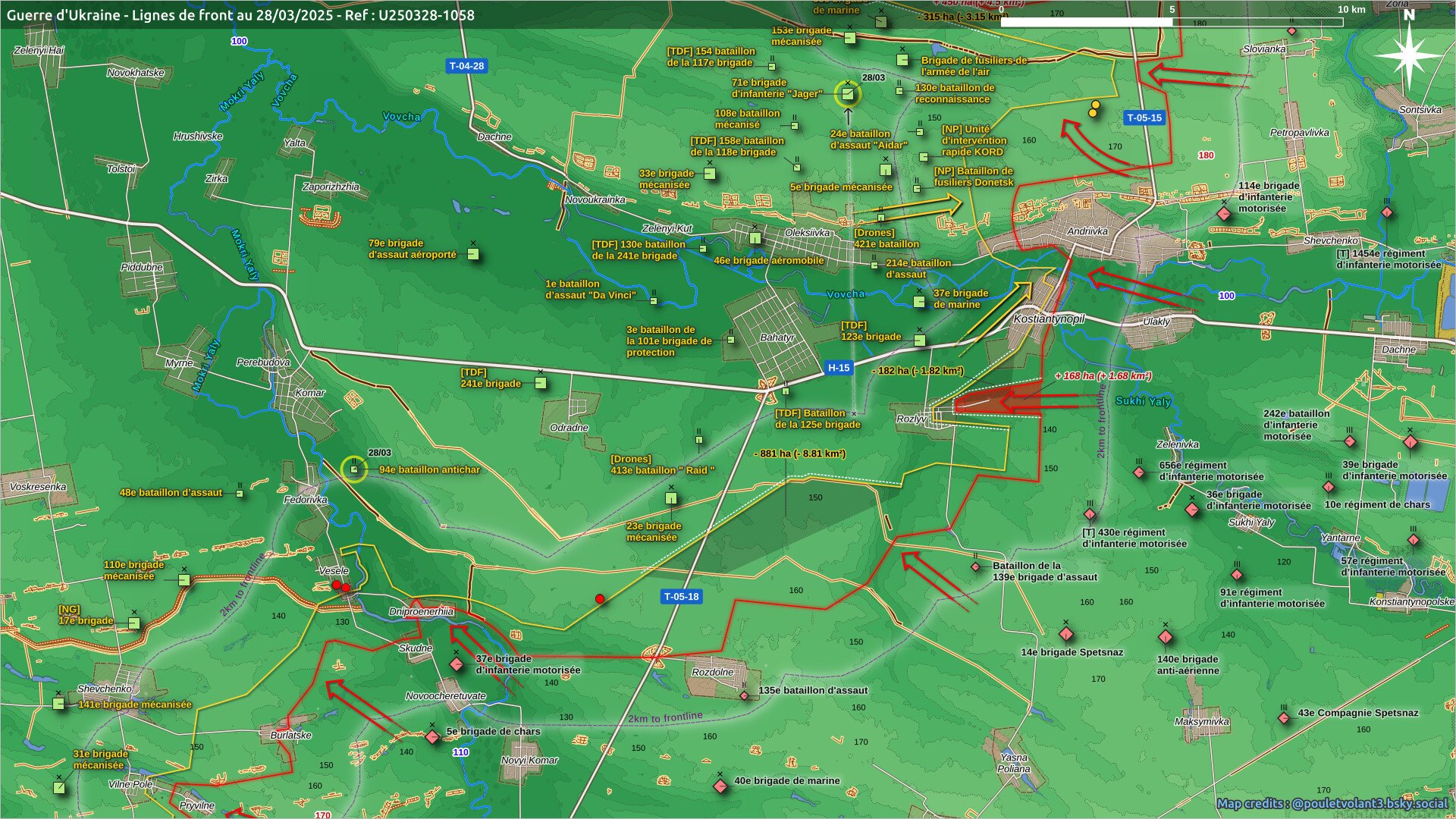
Task: Click the Bahatyr village label
Action: click(x=777, y=337)
